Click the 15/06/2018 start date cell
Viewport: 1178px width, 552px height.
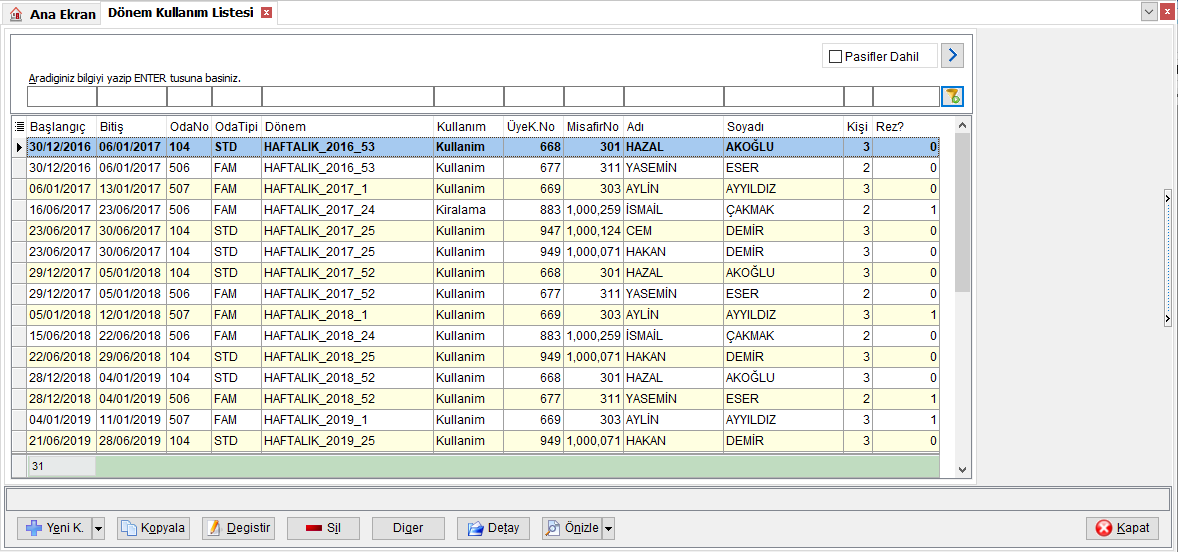pos(62,336)
